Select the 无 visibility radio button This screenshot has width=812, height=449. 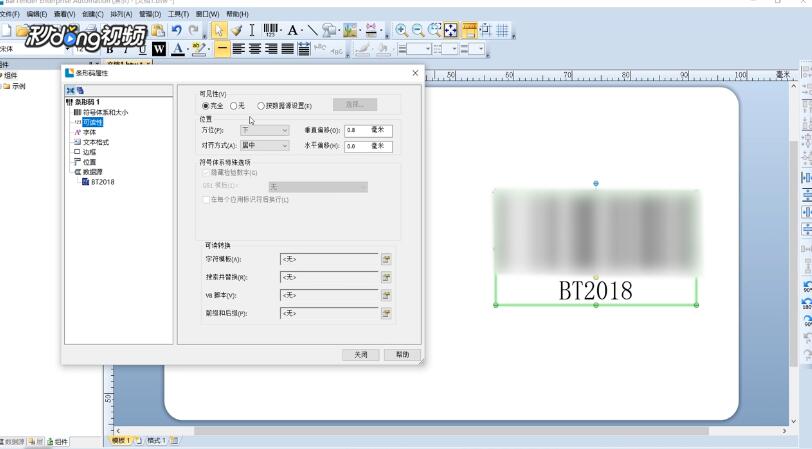tap(234, 106)
